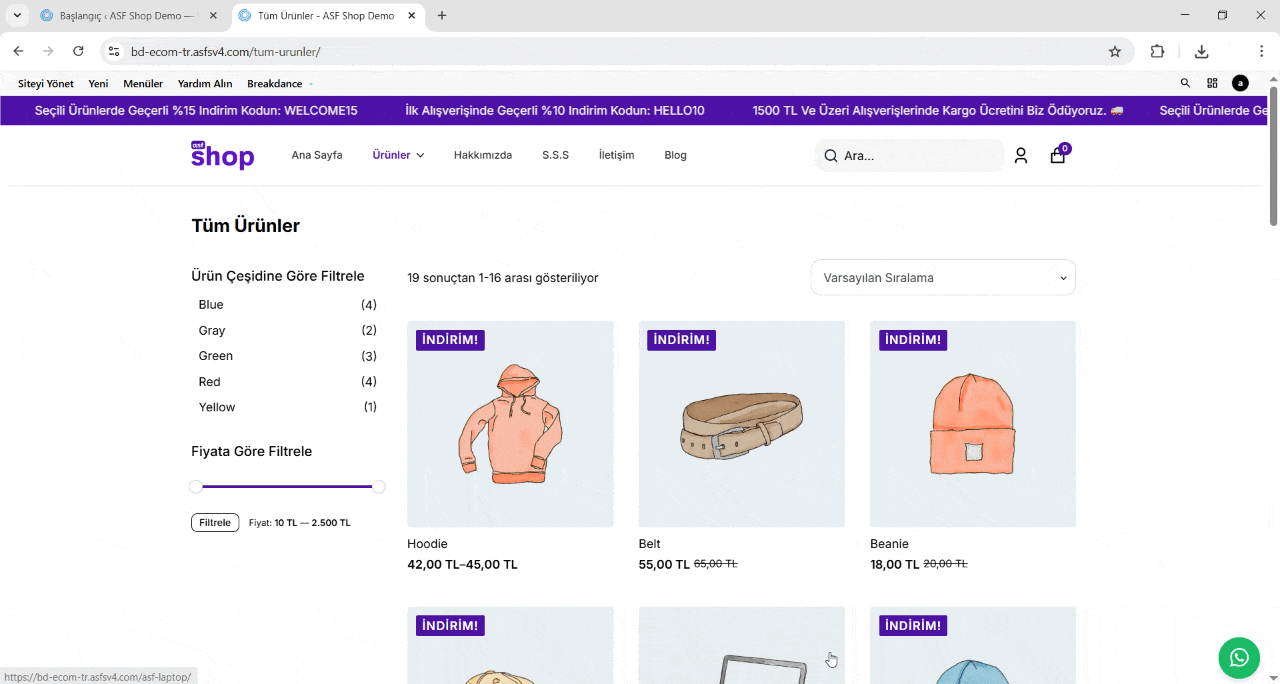This screenshot has width=1280, height=684.
Task: Click the İNDİRİM badge on Belt
Action: pos(682,340)
